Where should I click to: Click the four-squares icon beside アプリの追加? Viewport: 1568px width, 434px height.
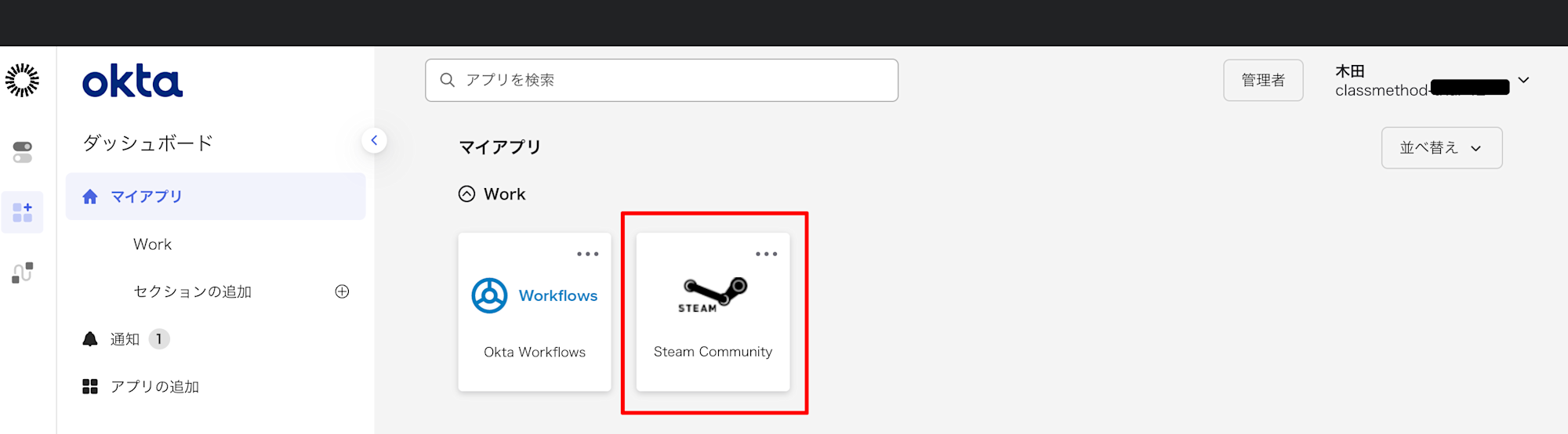(x=90, y=387)
